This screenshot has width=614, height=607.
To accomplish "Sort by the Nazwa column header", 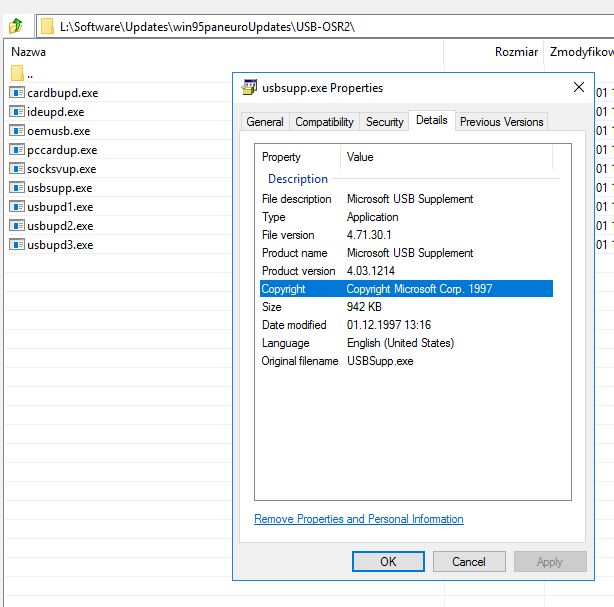I will (223, 52).
